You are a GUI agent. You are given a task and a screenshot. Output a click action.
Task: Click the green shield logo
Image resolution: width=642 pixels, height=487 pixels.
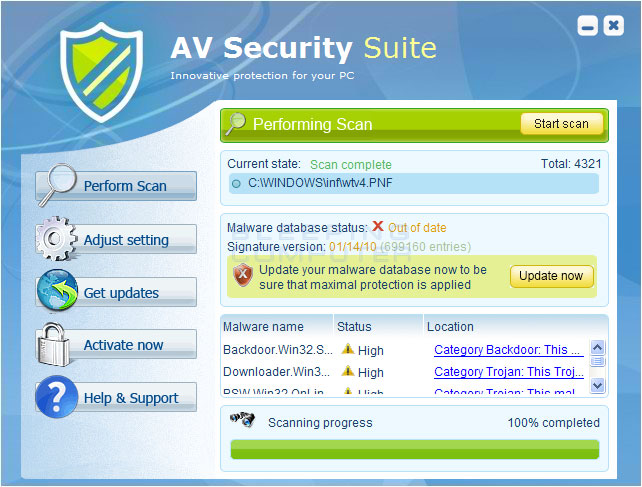click(101, 72)
